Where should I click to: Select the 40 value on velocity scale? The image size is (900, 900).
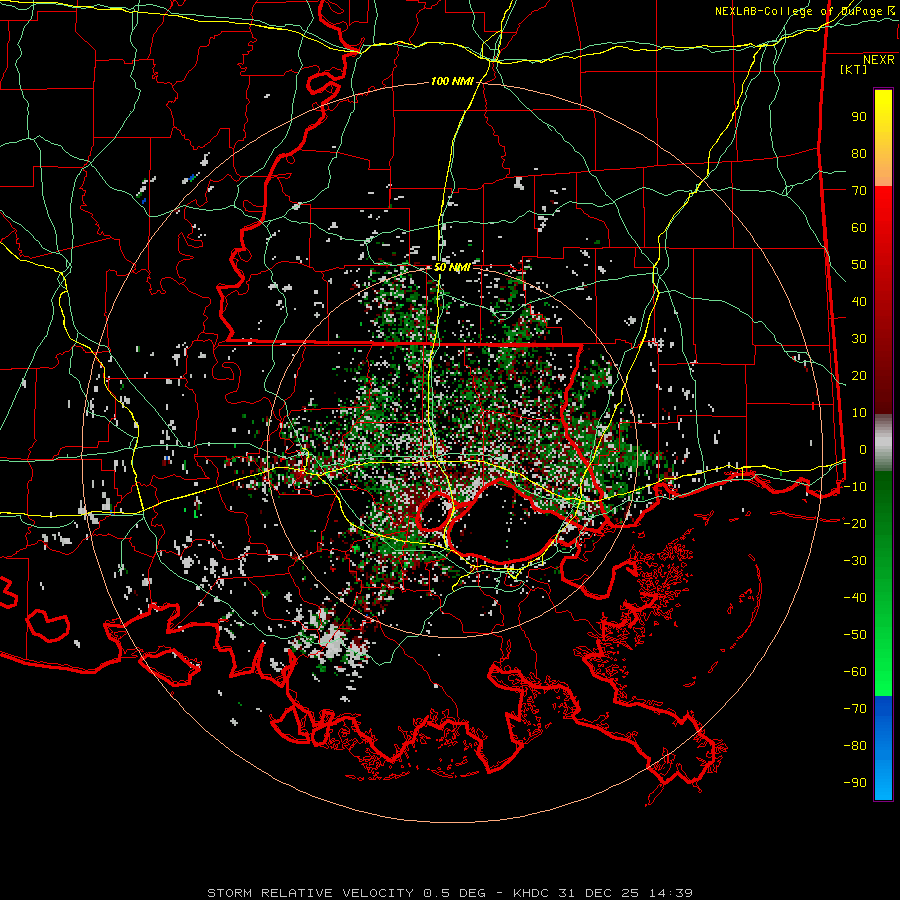tap(859, 302)
